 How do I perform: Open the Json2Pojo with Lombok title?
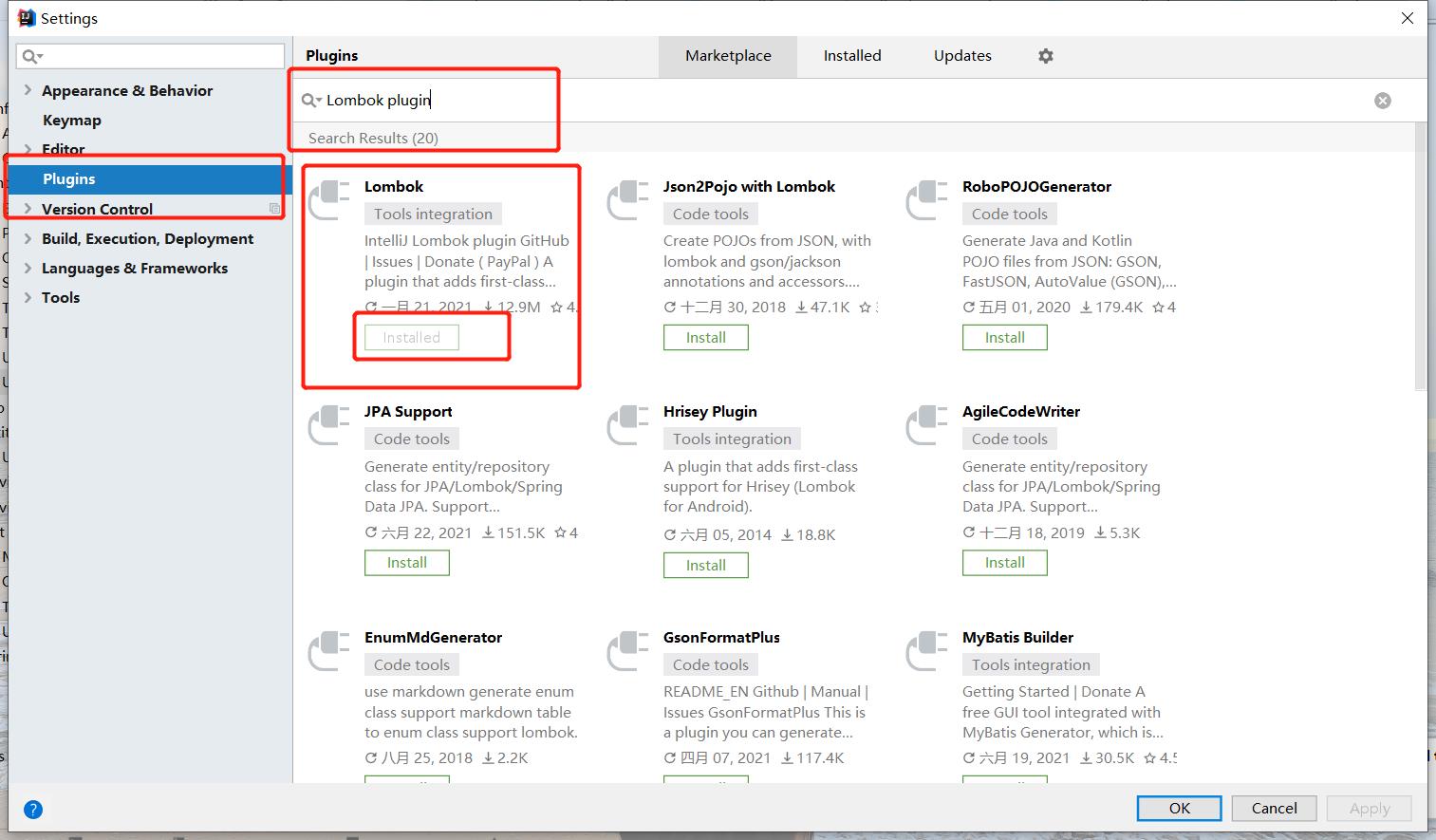click(749, 186)
